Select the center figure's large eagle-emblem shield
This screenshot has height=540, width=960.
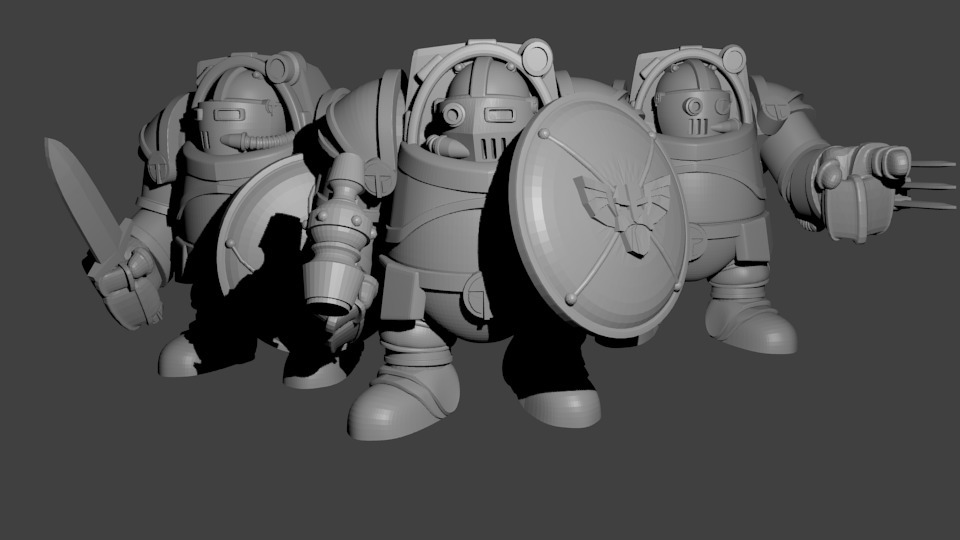click(x=598, y=214)
